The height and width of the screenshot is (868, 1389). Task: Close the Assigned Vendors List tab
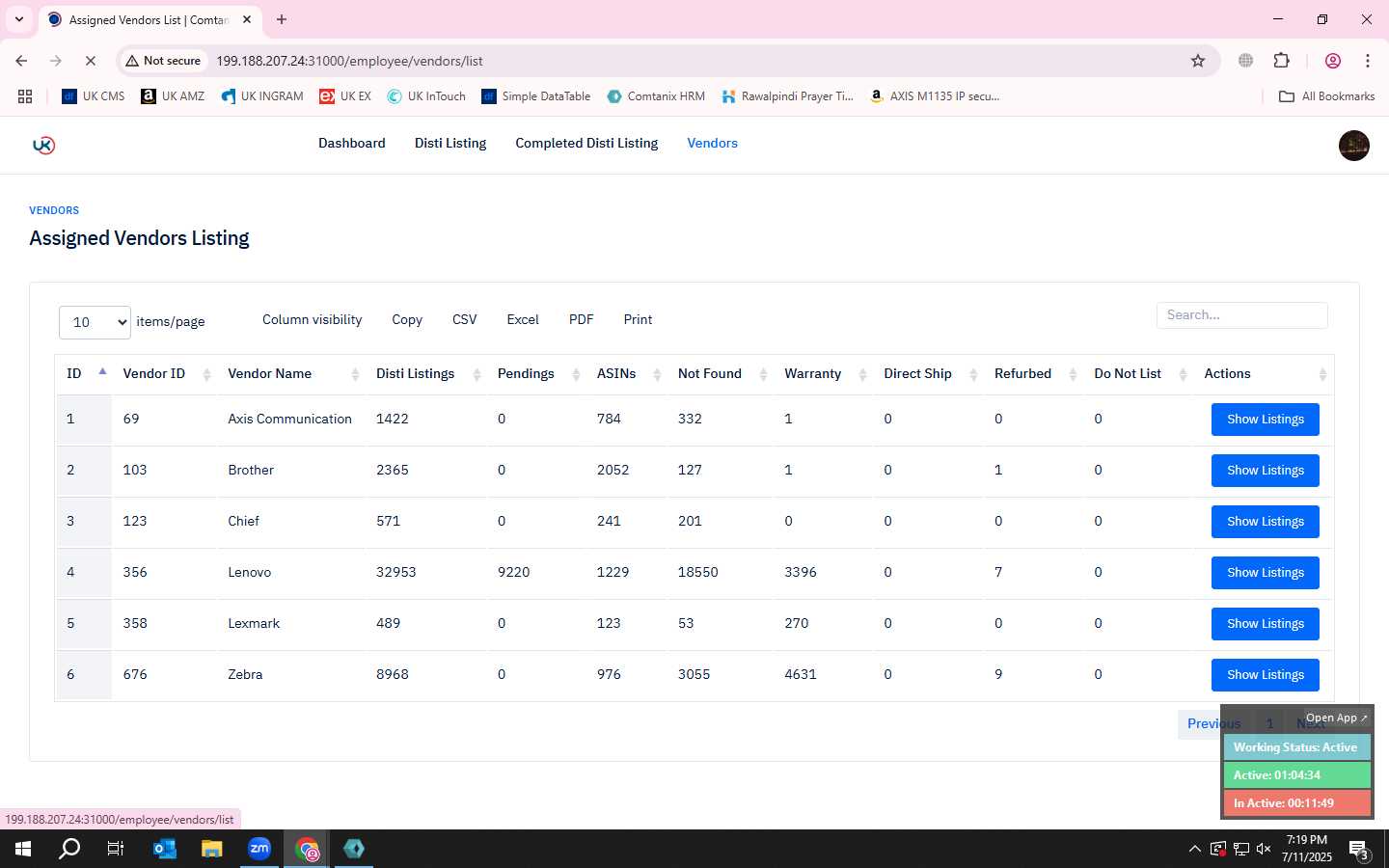[247, 19]
